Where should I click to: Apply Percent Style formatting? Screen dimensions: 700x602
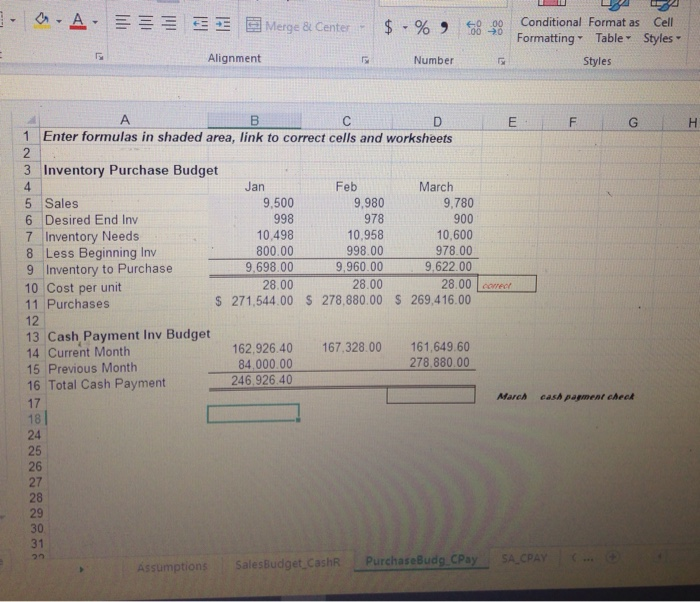click(422, 27)
